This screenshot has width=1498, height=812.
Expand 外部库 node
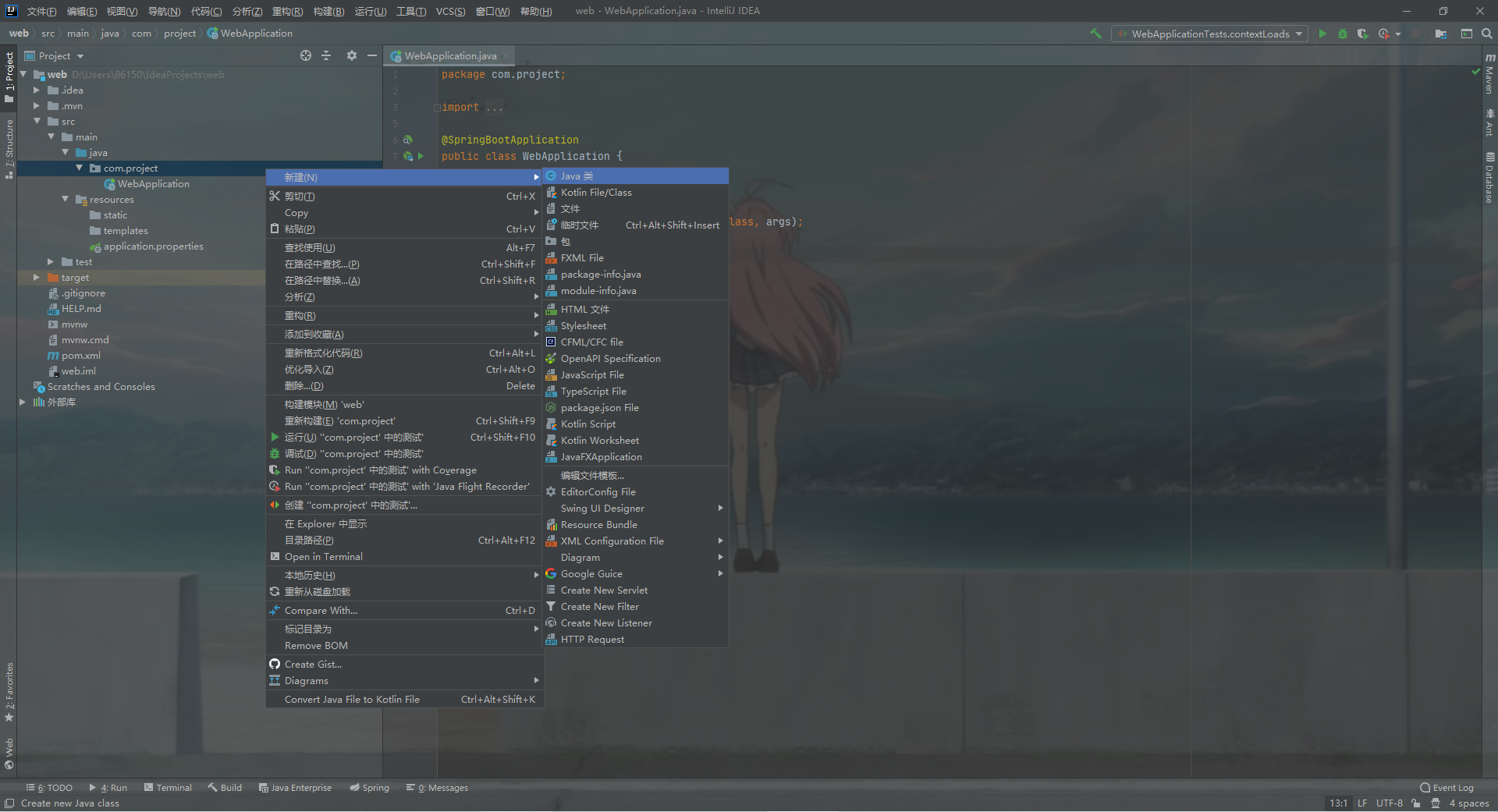click(x=23, y=402)
